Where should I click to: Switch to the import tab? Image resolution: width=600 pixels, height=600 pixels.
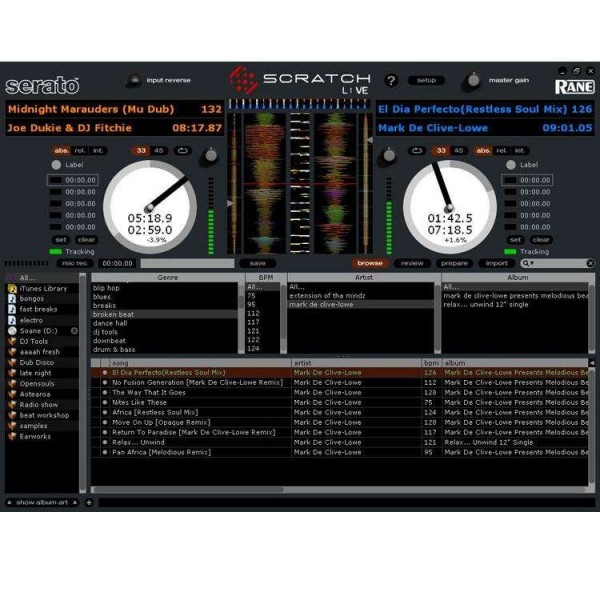tap(497, 263)
